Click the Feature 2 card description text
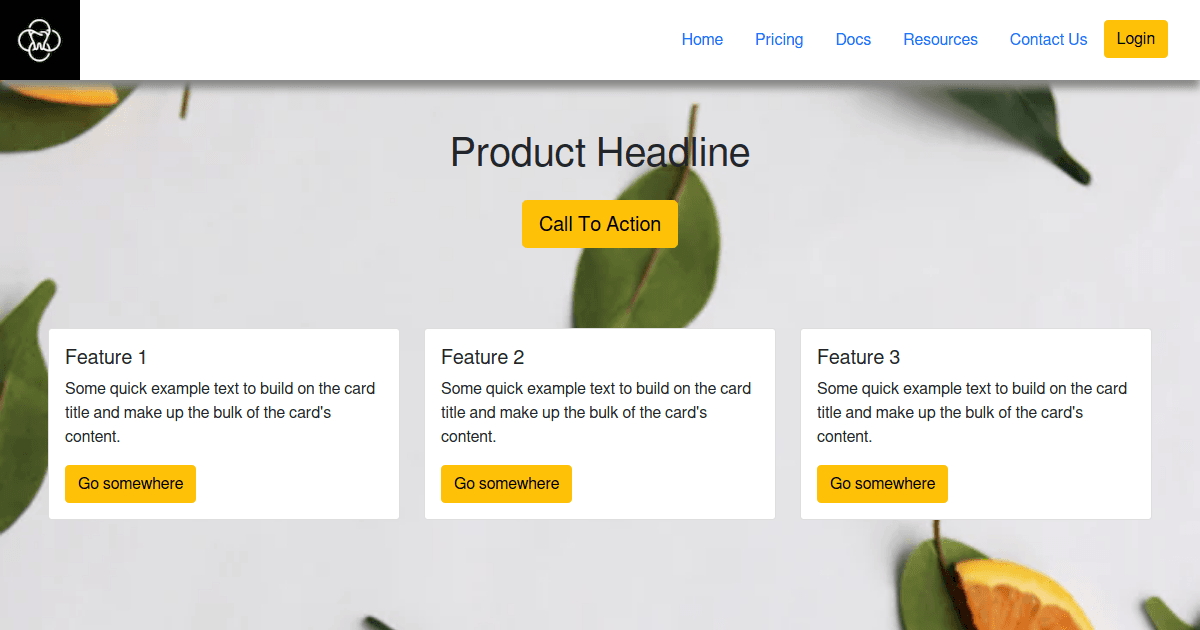Viewport: 1200px width, 630px height. [596, 412]
